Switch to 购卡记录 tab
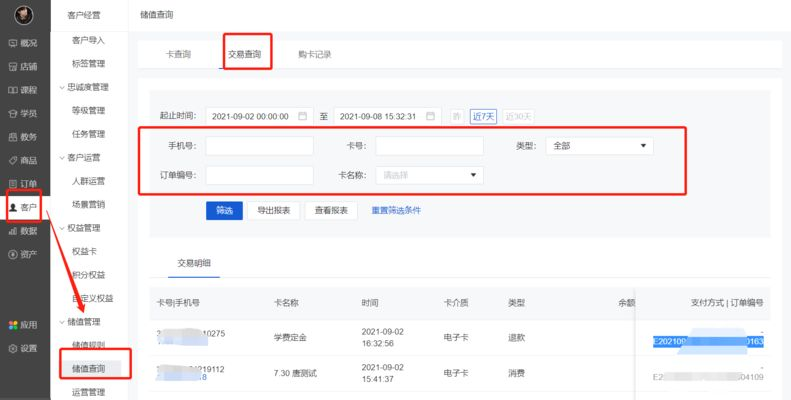The image size is (791, 400). 315,54
